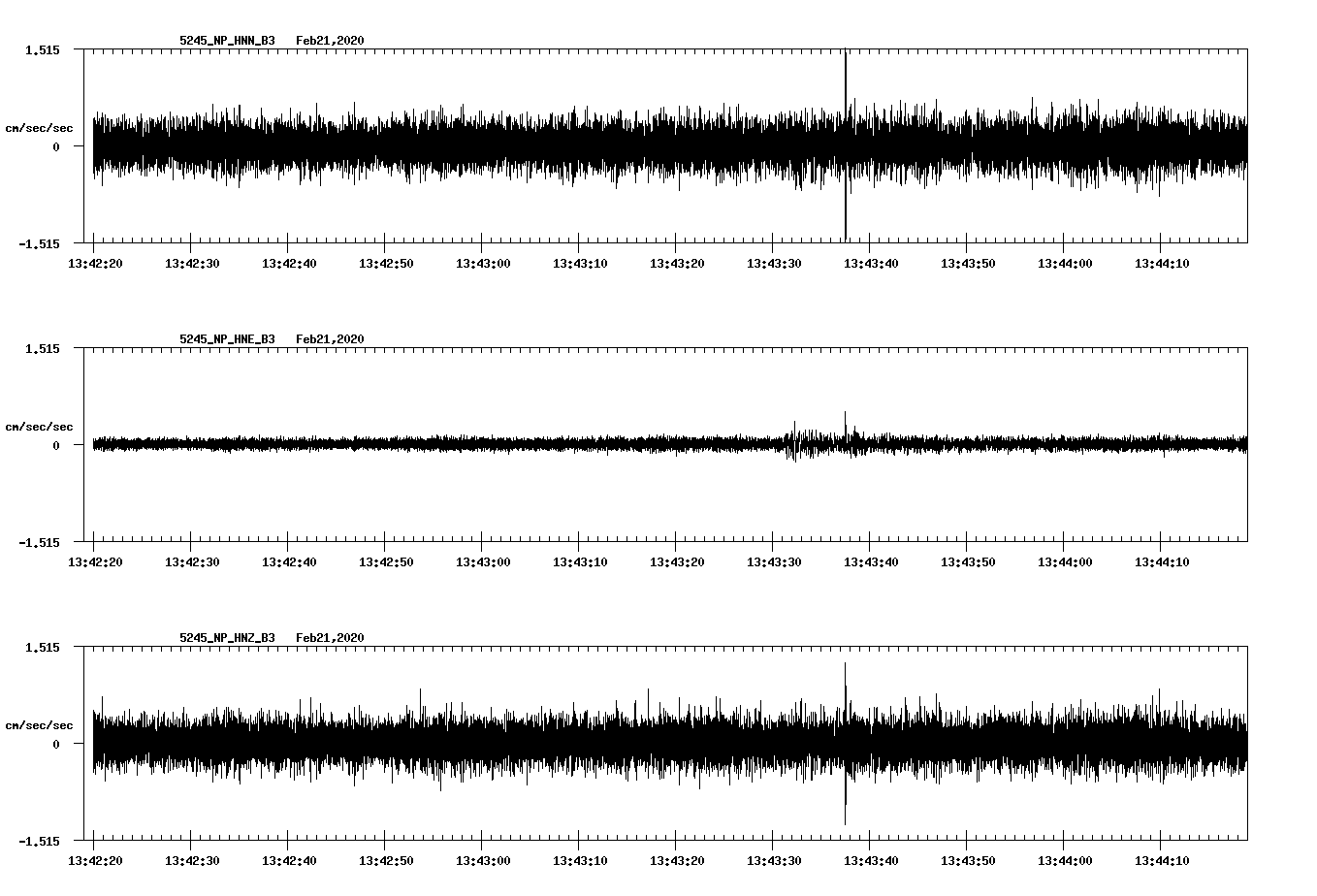Image resolution: width=1317 pixels, height=896 pixels.
Task: Click the 1.515 upper limit on HNZ axis
Action: point(42,647)
